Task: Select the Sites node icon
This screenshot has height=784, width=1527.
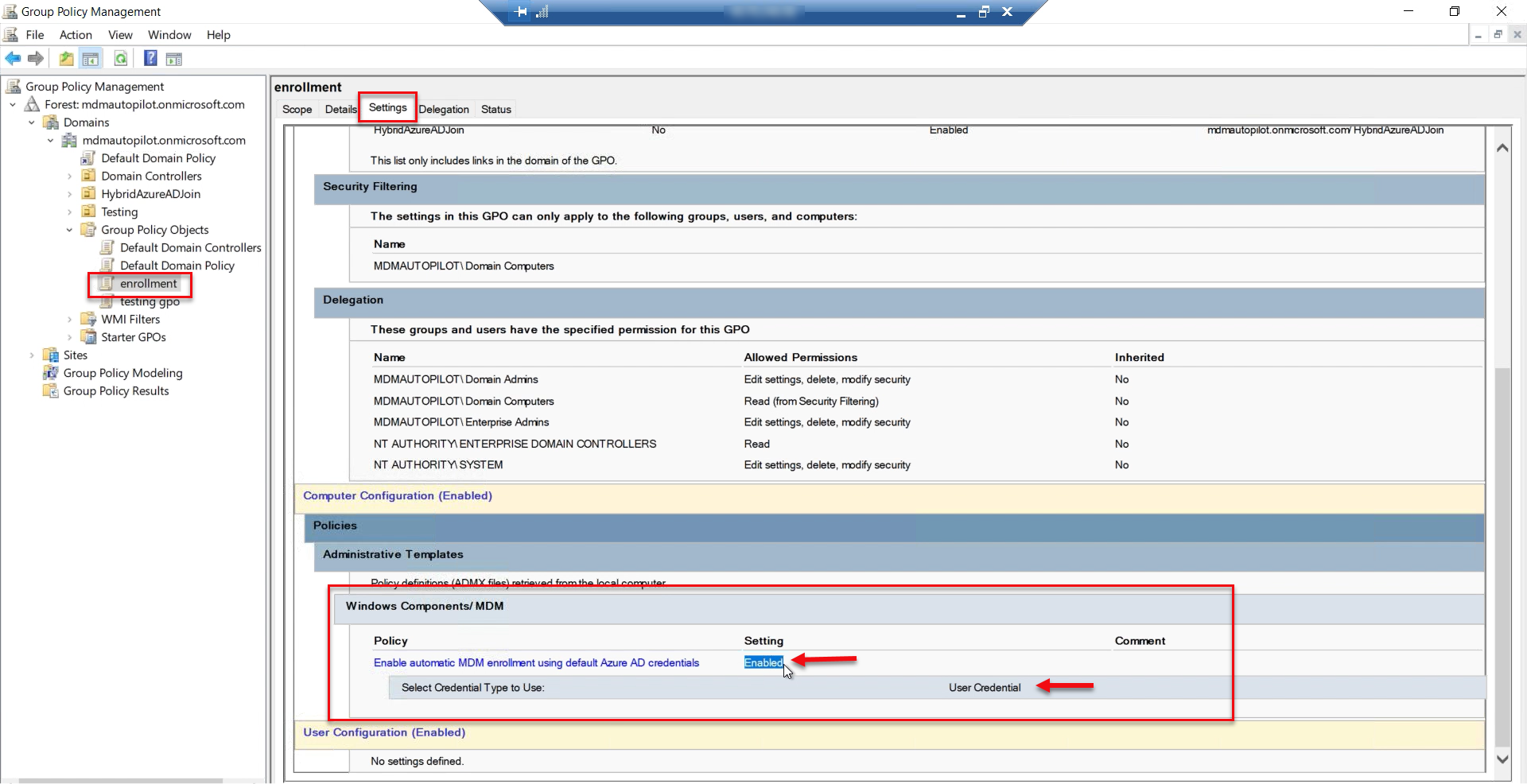Action: pyautogui.click(x=51, y=355)
